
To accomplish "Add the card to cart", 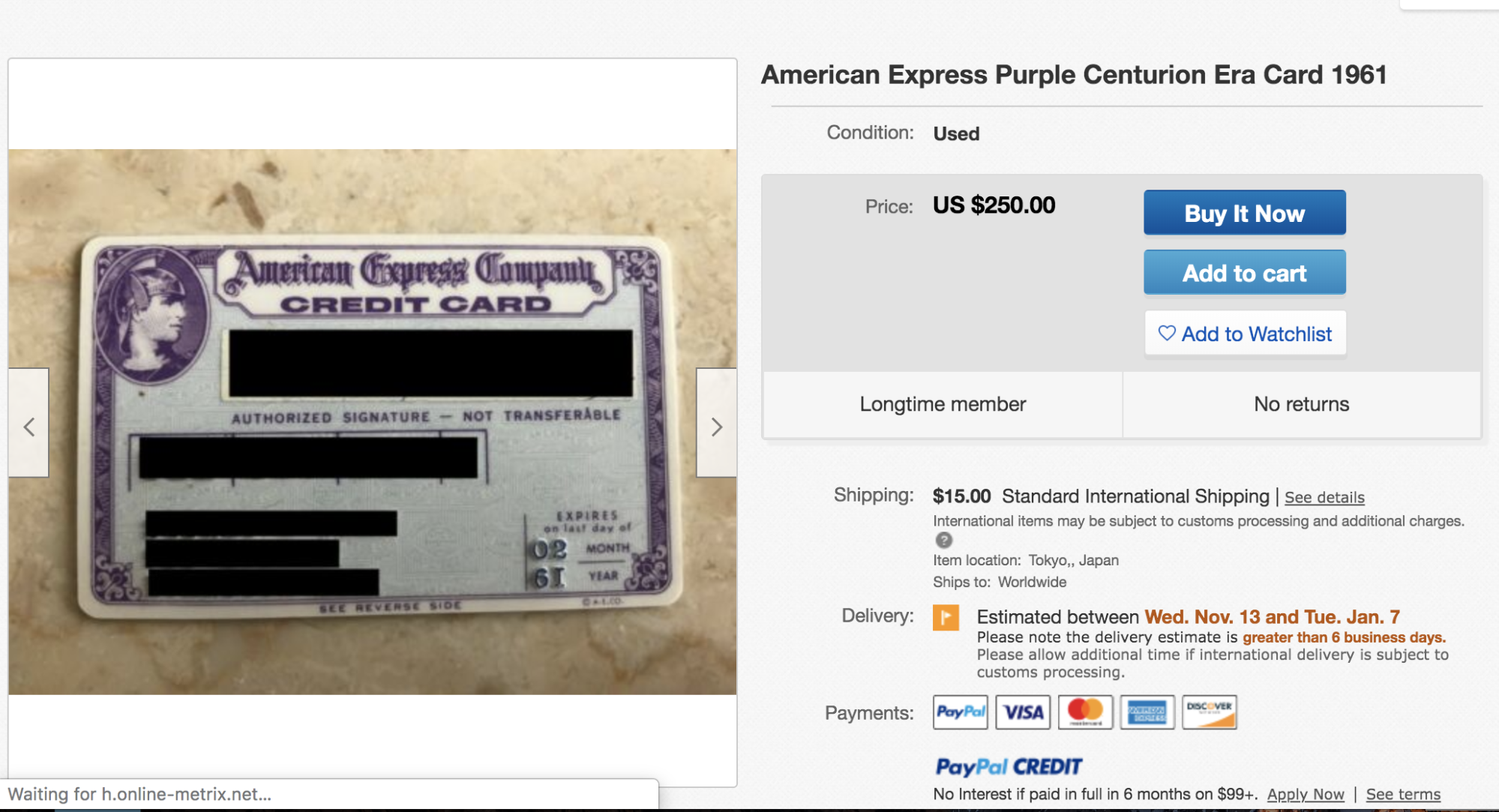I will (x=1244, y=272).
